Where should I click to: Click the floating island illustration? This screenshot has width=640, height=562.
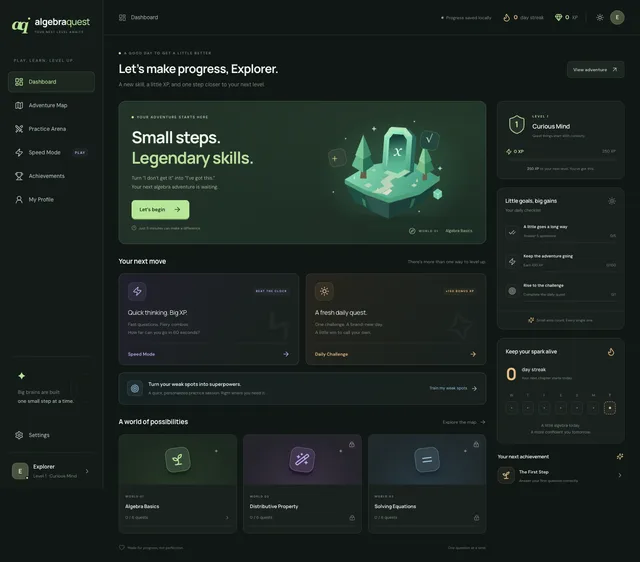[391, 171]
